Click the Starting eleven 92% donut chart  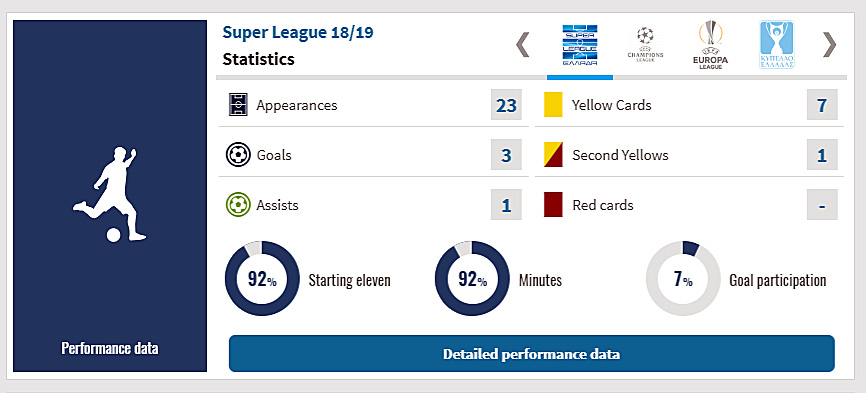click(262, 279)
